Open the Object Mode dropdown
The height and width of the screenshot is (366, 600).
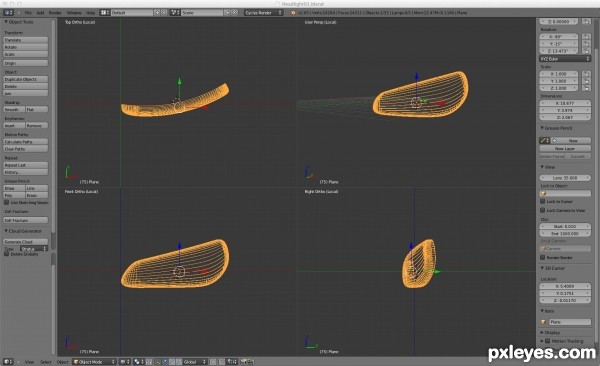[x=94, y=362]
